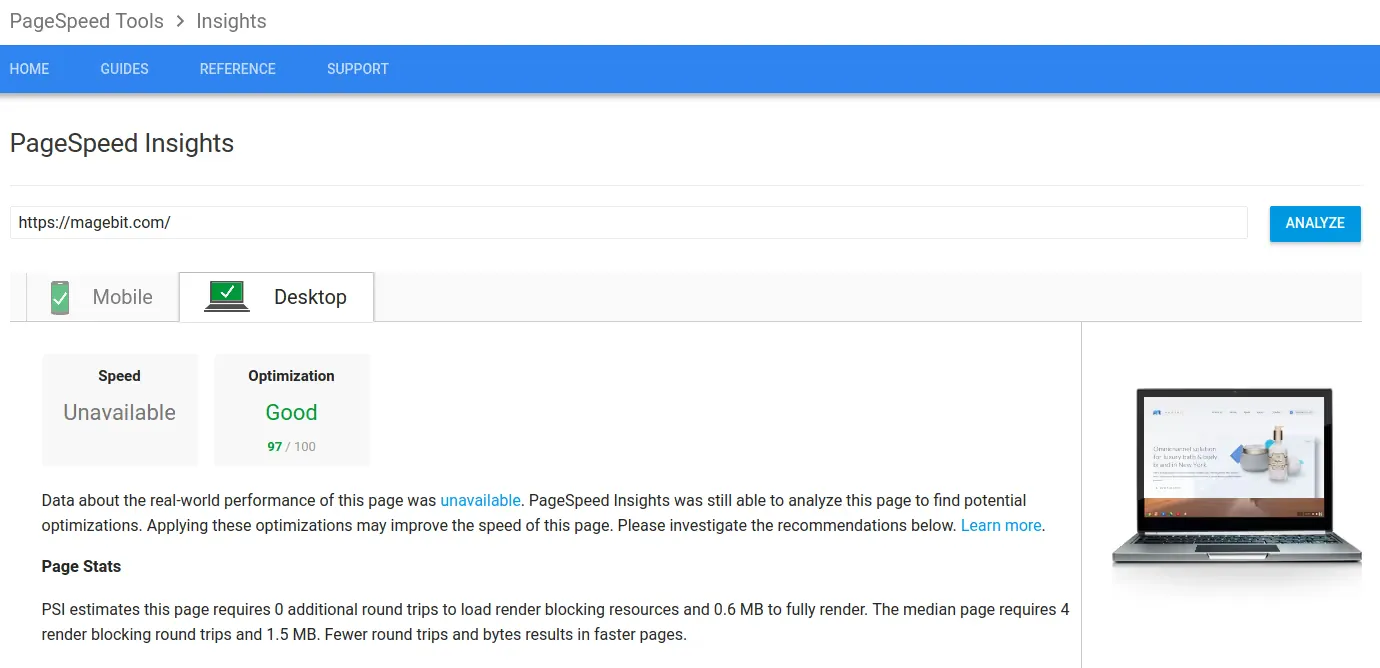Click the Optimization 'Good' score card
Image resolution: width=1380 pixels, height=668 pixels.
[292, 410]
